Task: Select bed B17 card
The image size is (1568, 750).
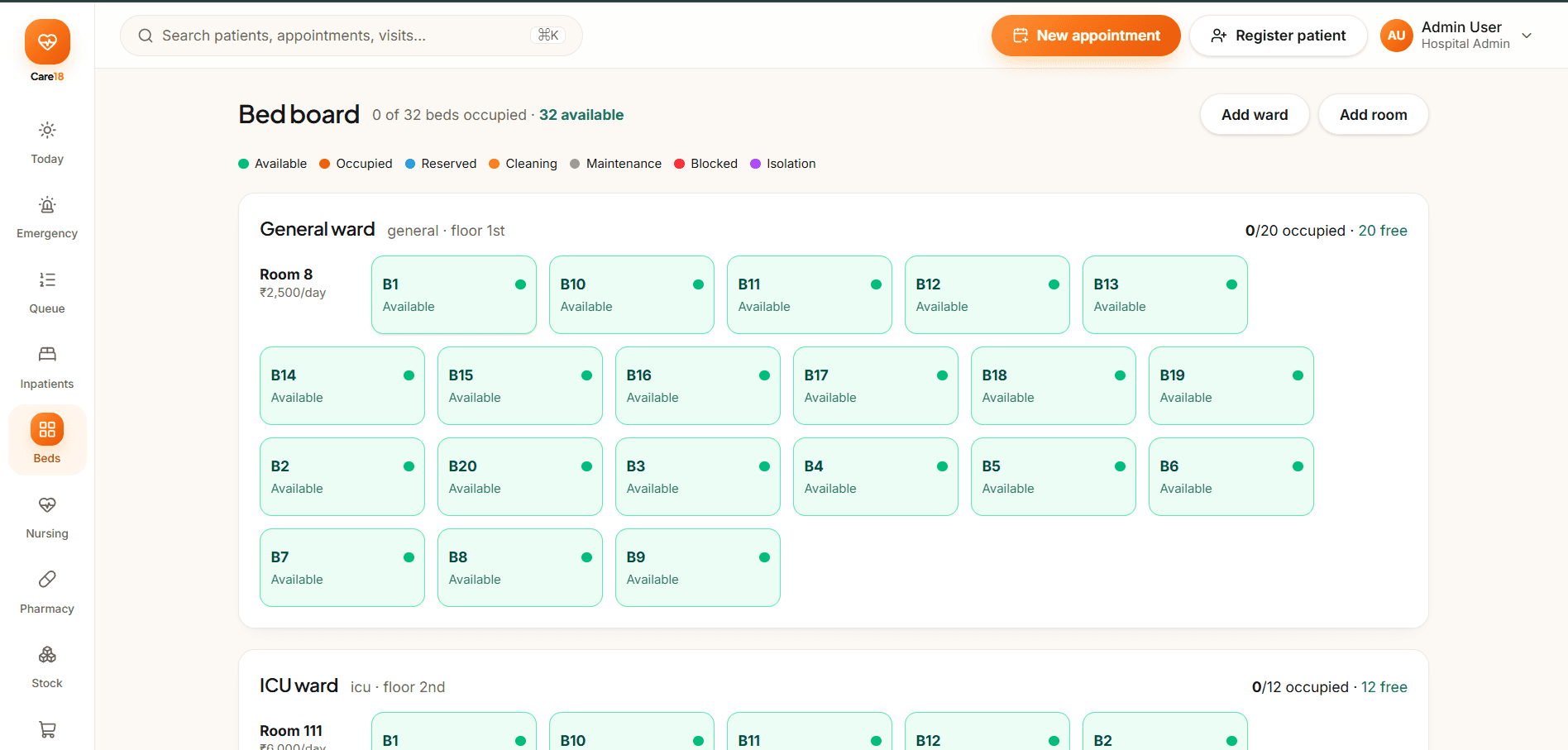Action: [x=876, y=386]
